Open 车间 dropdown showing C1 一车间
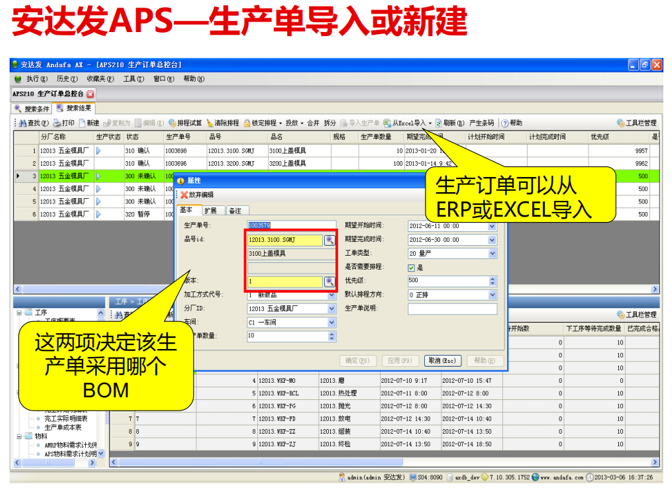This screenshot has height=491, width=672. coord(331,322)
